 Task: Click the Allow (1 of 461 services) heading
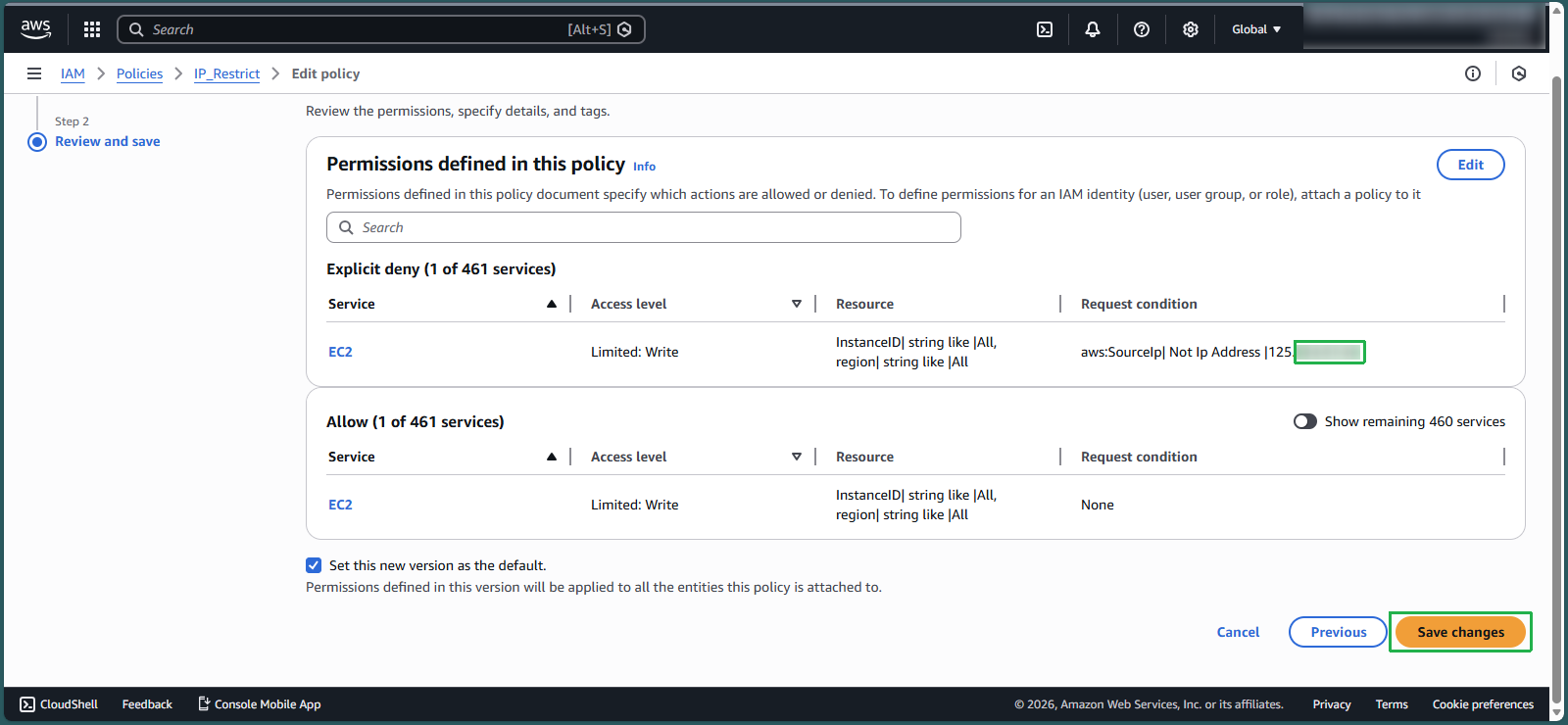tap(416, 421)
